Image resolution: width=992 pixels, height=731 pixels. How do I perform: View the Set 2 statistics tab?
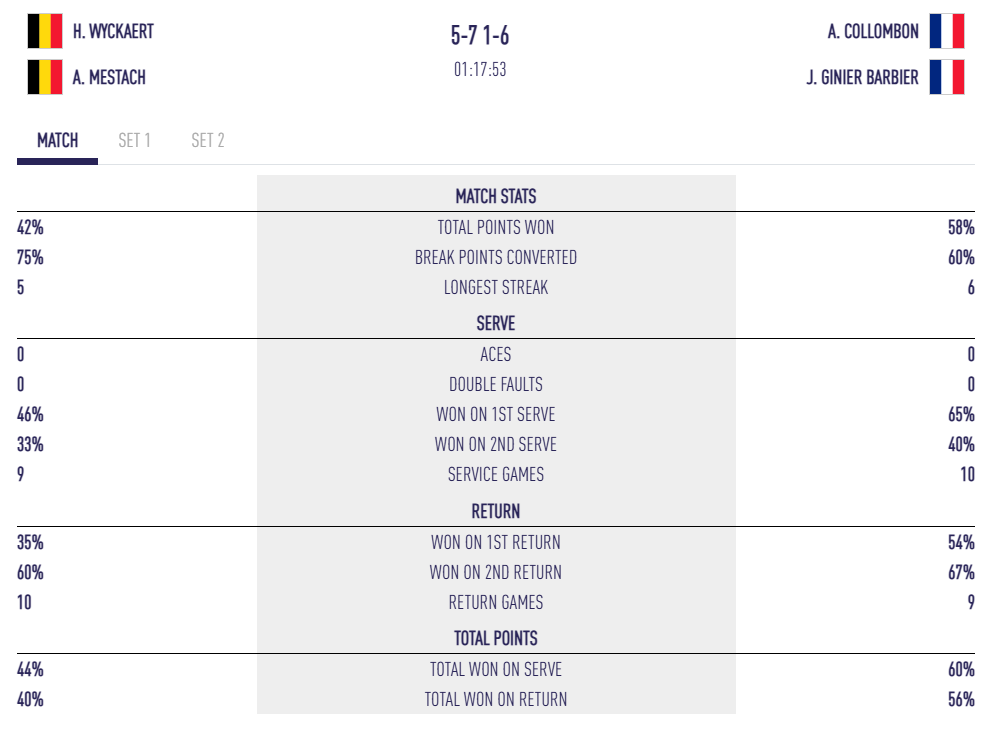tap(208, 140)
